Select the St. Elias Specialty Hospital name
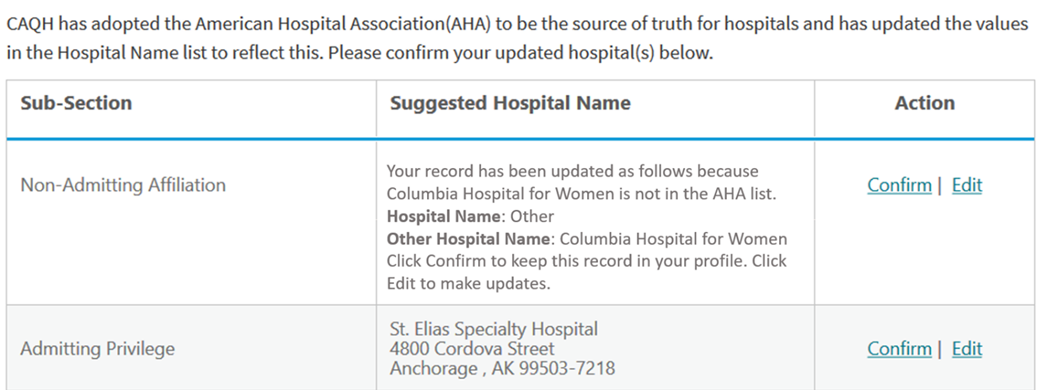Screen dimensions: 1047x390 pyautogui.click(x=494, y=329)
